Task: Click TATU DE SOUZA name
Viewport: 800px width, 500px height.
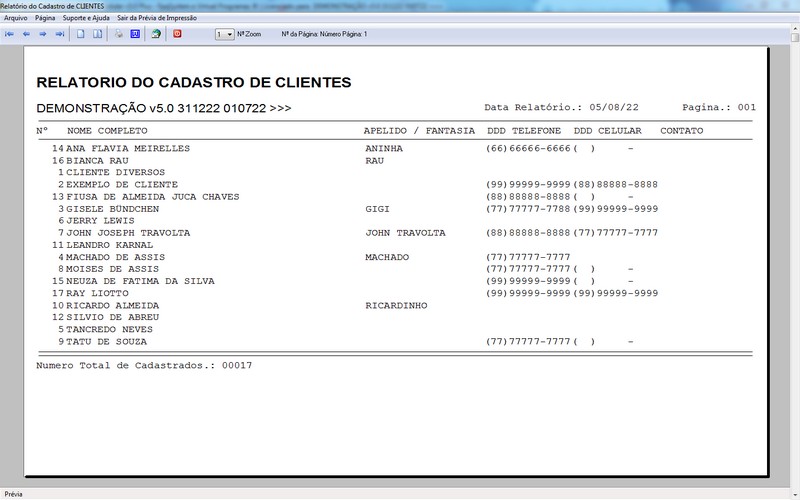Action: [x=107, y=342]
